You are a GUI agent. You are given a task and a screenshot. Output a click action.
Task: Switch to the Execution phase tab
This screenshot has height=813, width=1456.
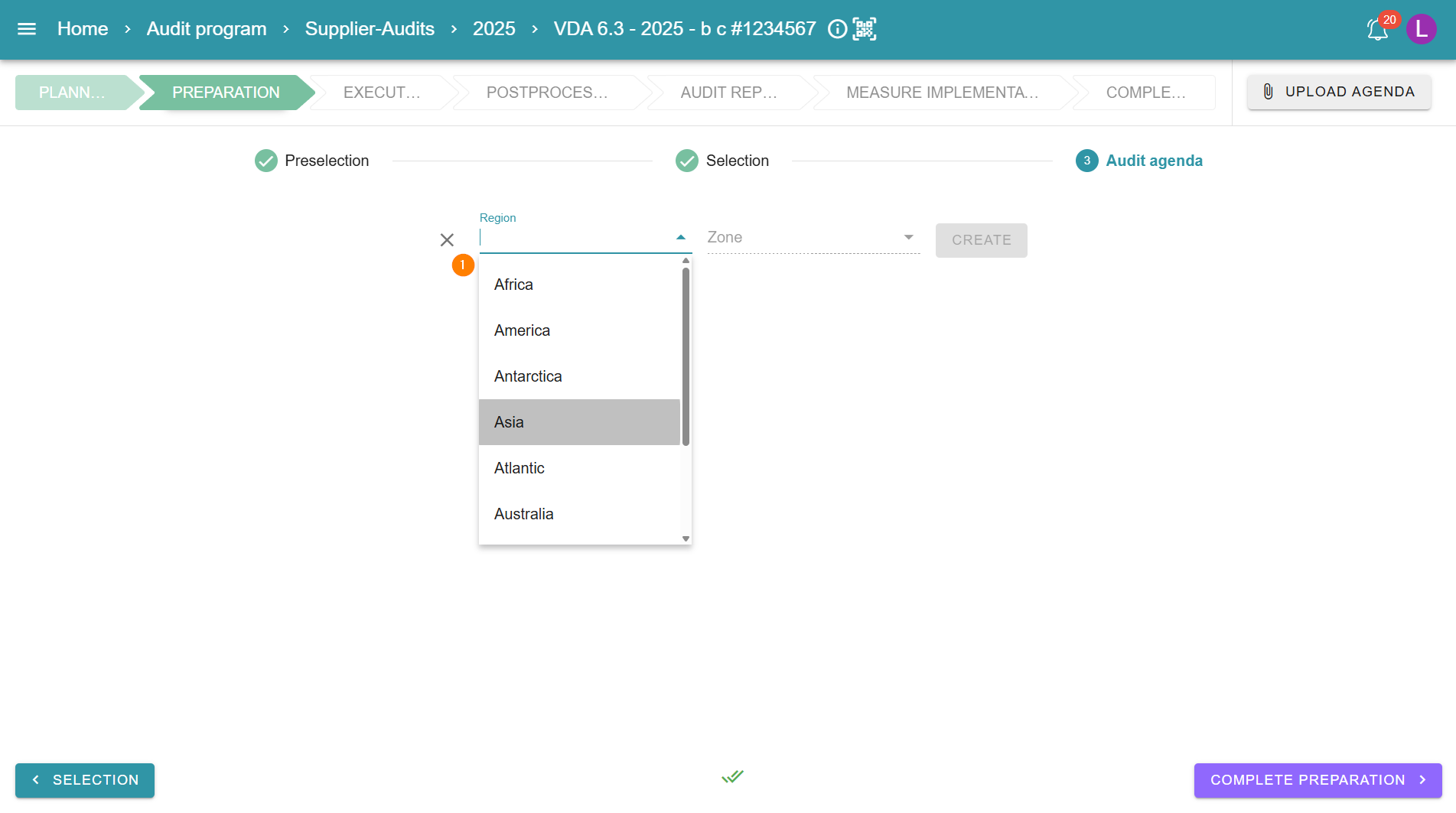(x=382, y=93)
